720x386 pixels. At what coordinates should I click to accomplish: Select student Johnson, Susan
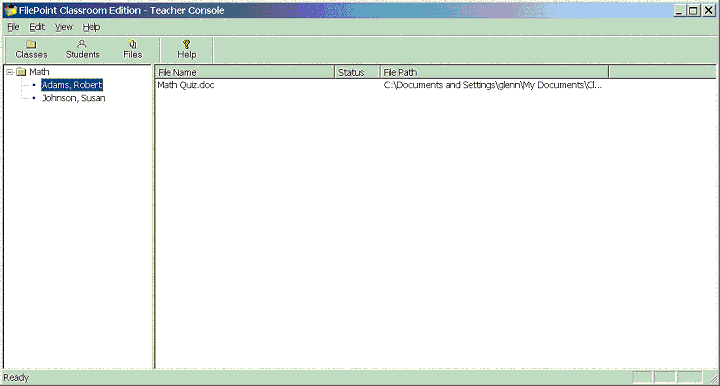coord(73,98)
